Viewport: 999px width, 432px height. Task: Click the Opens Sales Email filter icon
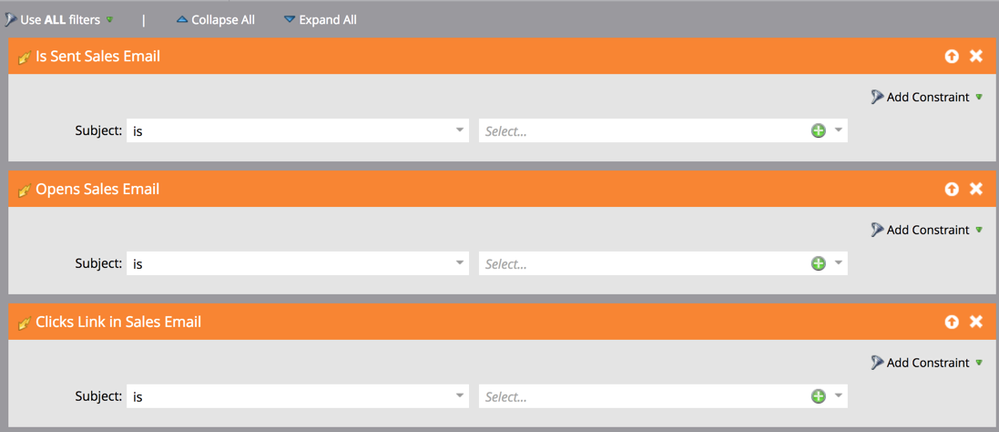tap(25, 190)
